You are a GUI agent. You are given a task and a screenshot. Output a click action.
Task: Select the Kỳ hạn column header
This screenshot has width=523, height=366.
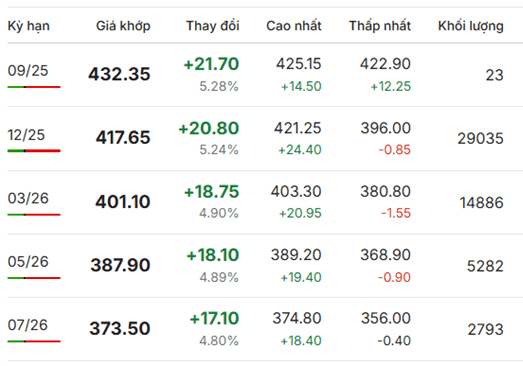(29, 26)
